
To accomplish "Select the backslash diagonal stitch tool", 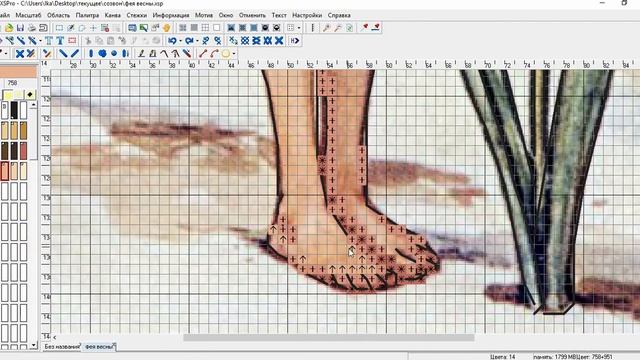I will click(x=63, y=53).
